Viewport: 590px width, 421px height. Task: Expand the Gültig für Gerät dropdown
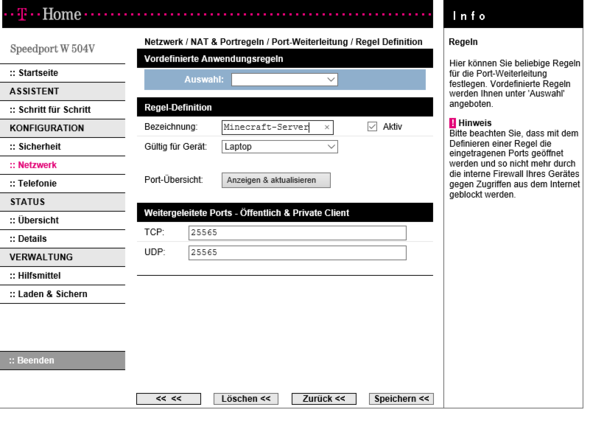(280, 147)
